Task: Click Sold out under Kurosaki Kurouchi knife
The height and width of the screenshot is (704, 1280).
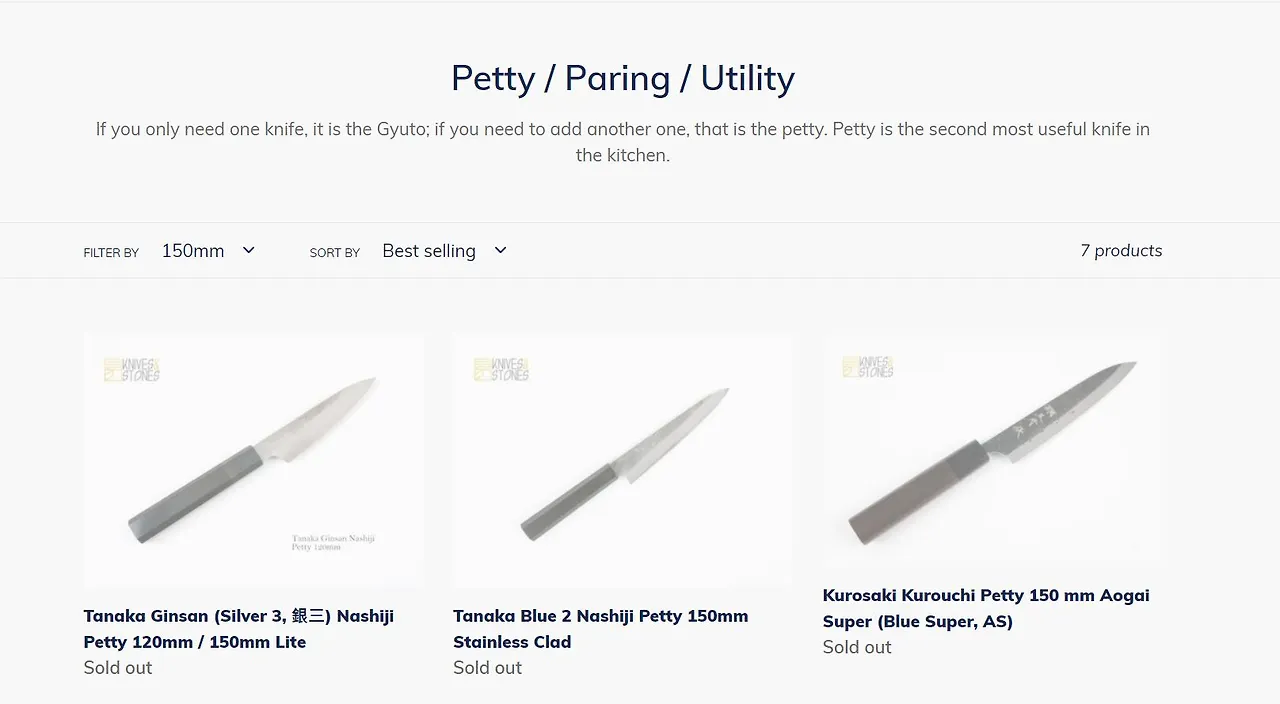Action: (857, 647)
